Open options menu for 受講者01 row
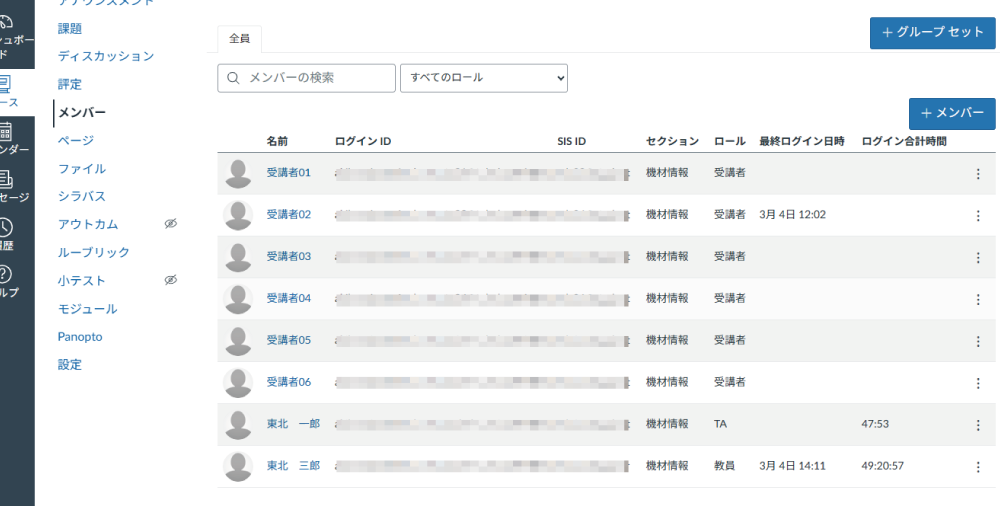The image size is (1000, 506). tap(978, 174)
